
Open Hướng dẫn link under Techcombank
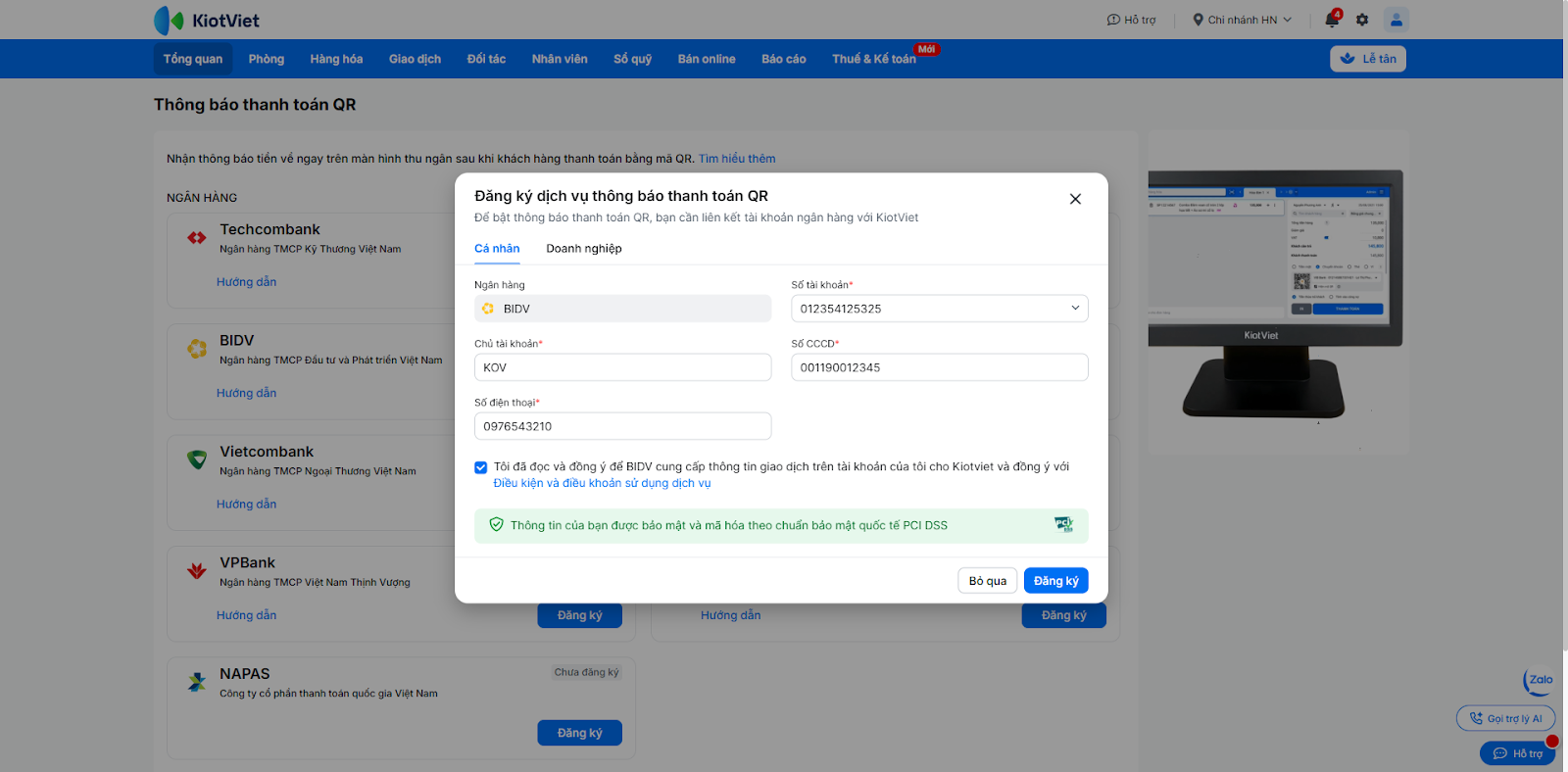247,282
